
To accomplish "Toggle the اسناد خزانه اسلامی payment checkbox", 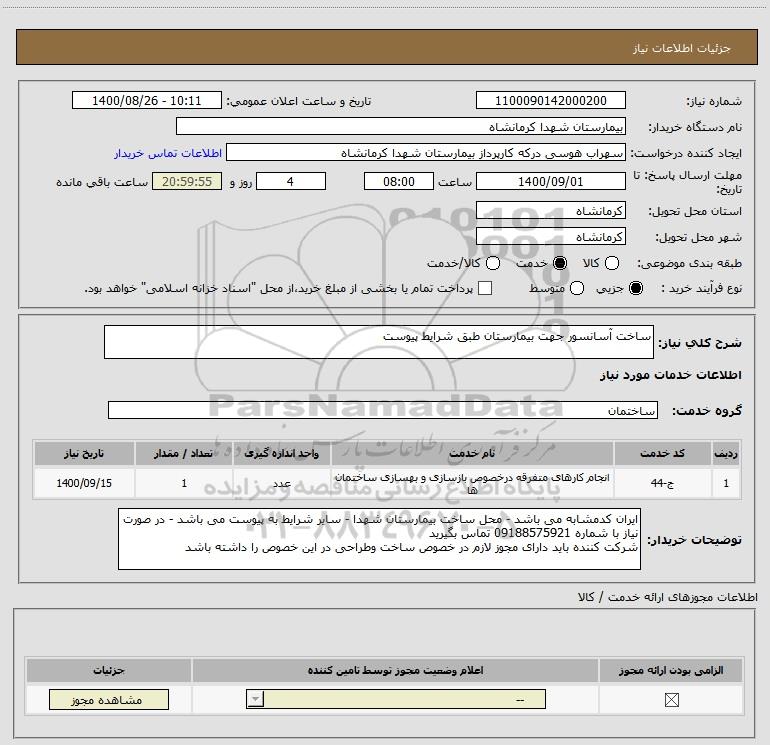I will point(485,288).
